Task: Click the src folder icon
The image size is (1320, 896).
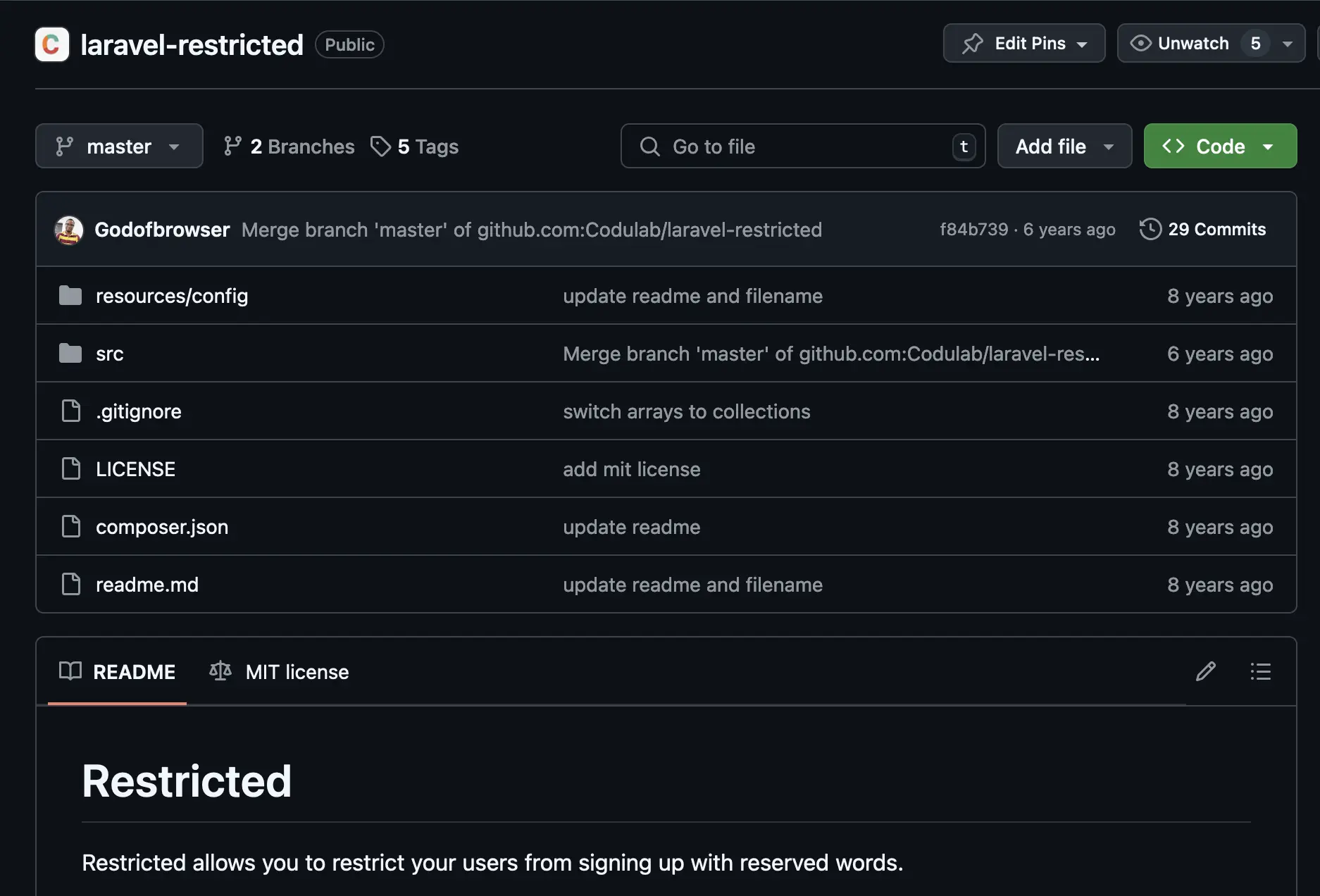Action: tap(70, 354)
